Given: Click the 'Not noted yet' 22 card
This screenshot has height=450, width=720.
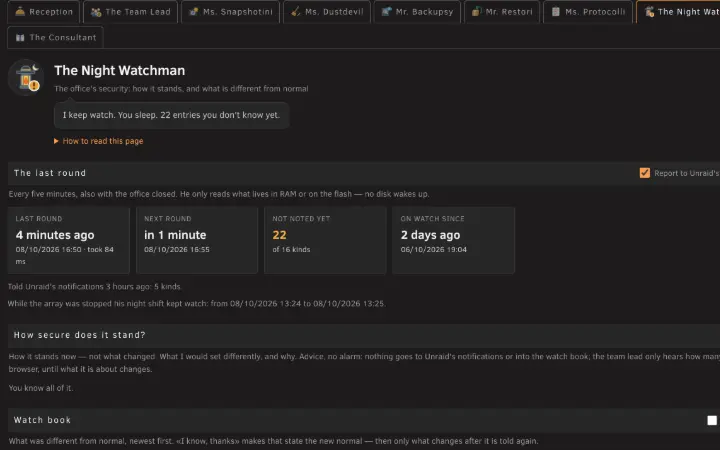Looking at the screenshot, I should [x=326, y=240].
